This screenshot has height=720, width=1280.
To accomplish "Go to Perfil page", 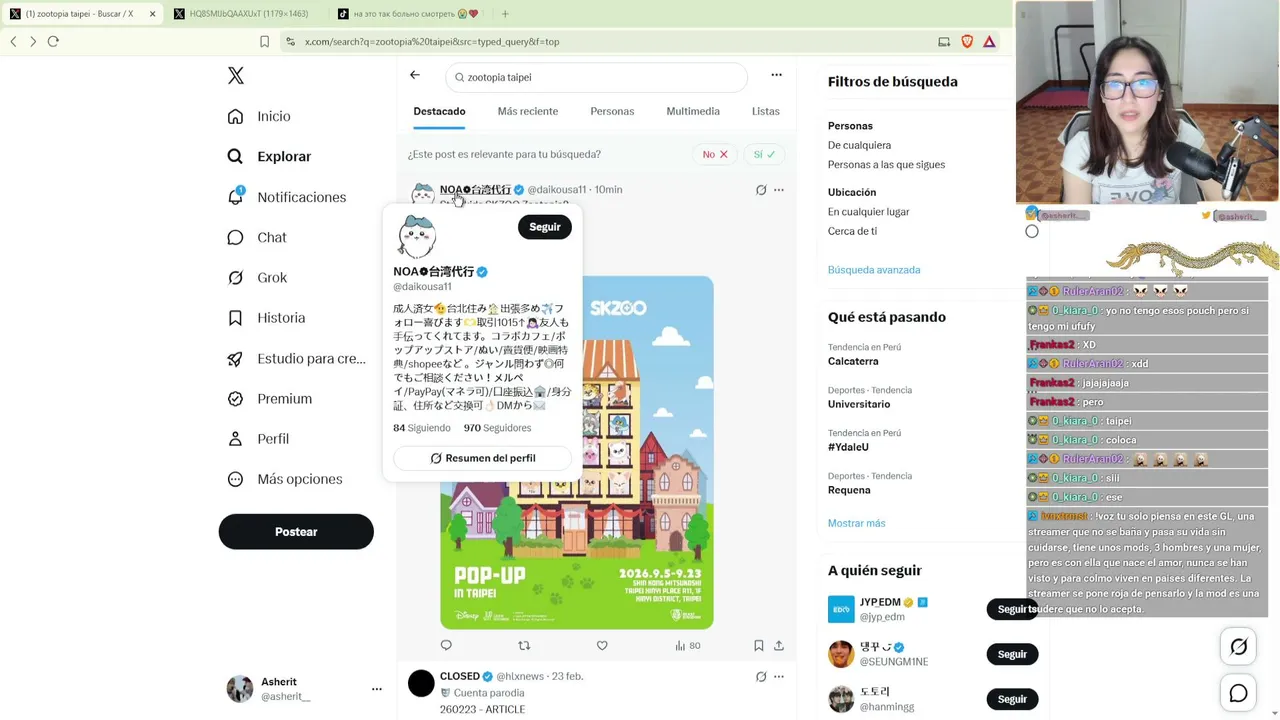I will (x=258, y=439).
